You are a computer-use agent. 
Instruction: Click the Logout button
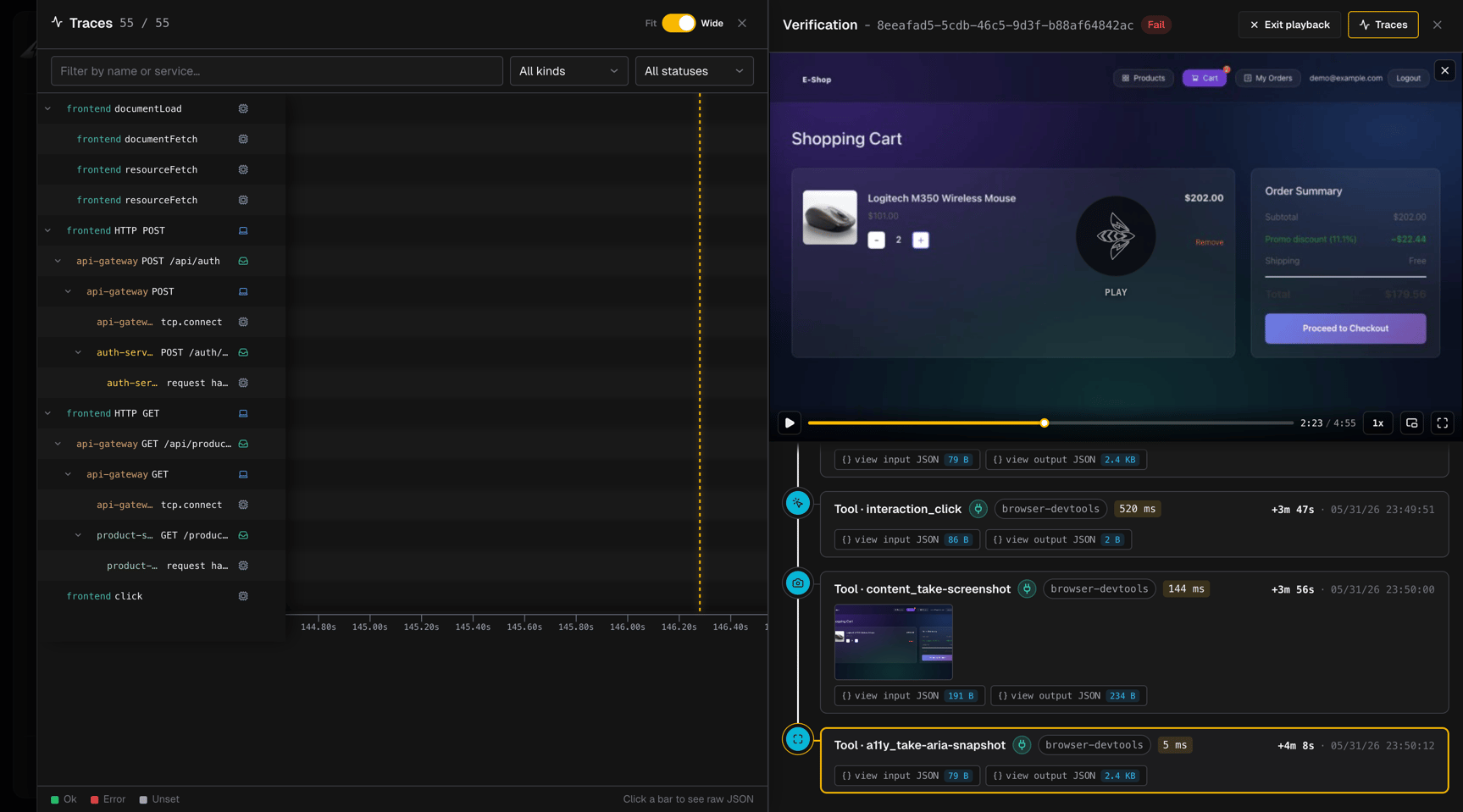point(1408,78)
